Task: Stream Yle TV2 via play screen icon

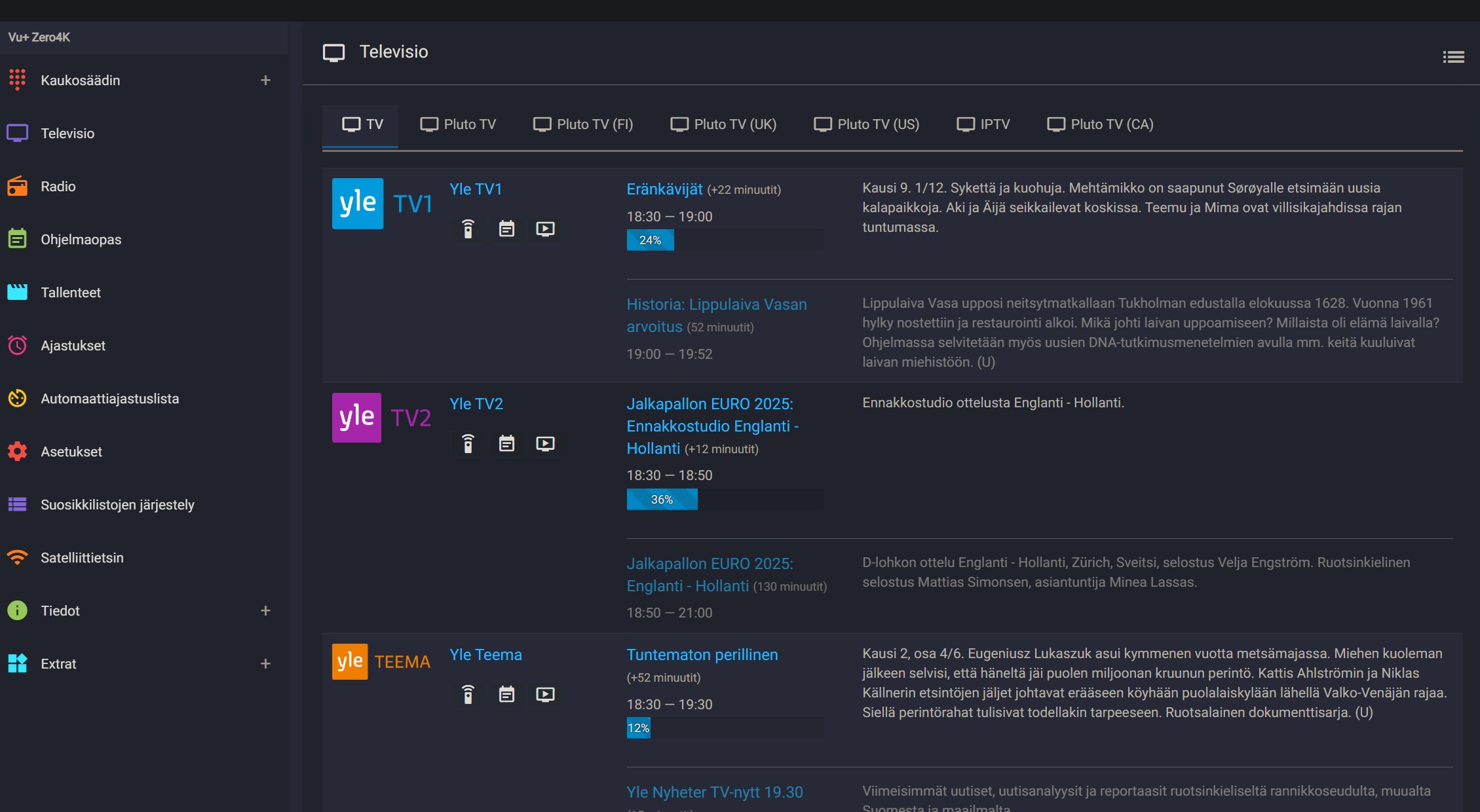Action: (x=545, y=444)
